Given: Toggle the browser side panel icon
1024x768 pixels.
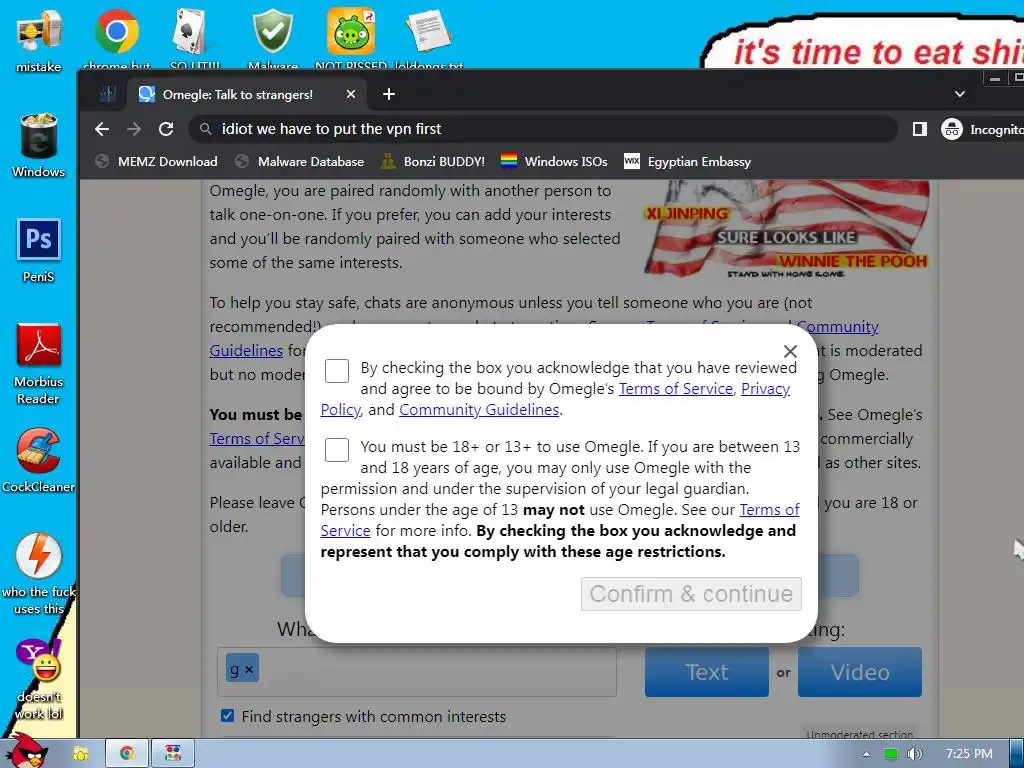Looking at the screenshot, I should 920,129.
